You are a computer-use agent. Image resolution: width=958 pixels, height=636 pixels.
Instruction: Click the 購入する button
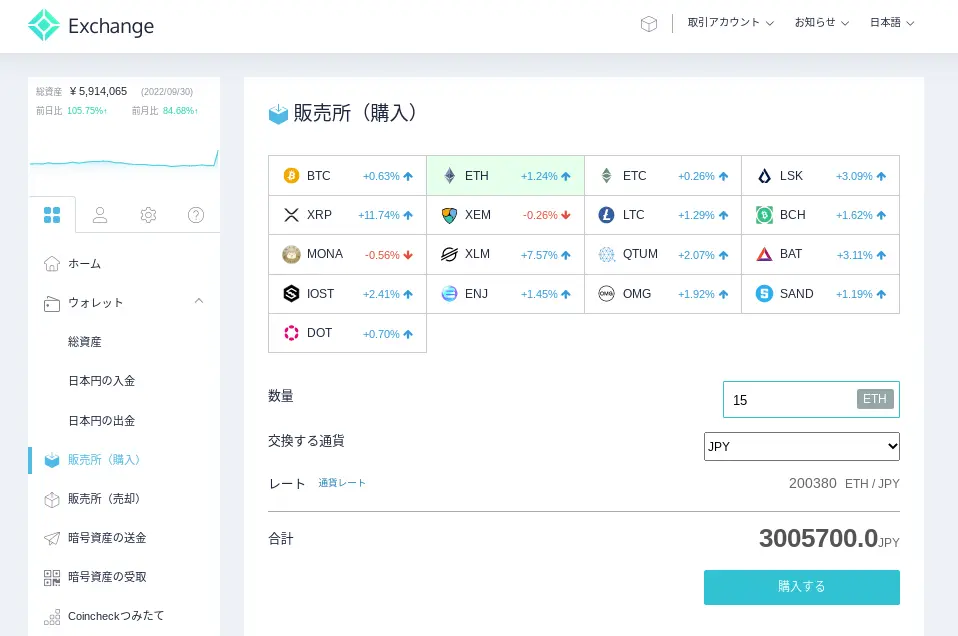click(x=802, y=587)
